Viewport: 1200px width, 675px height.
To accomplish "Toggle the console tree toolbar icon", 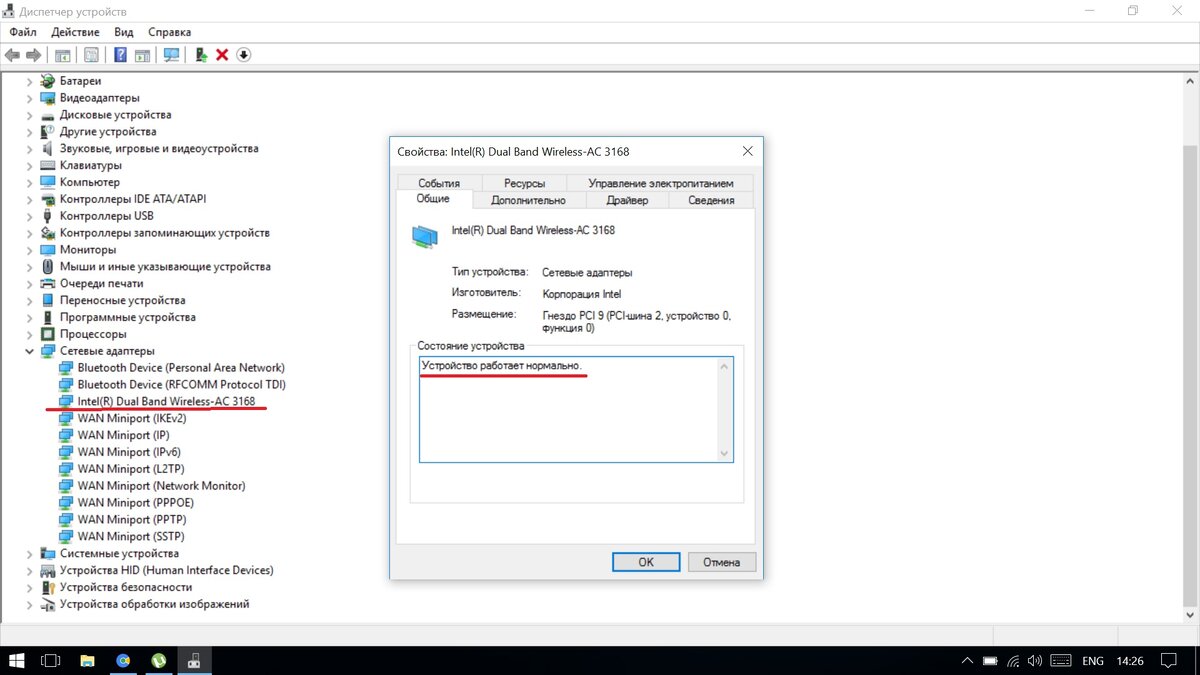I will tap(63, 55).
